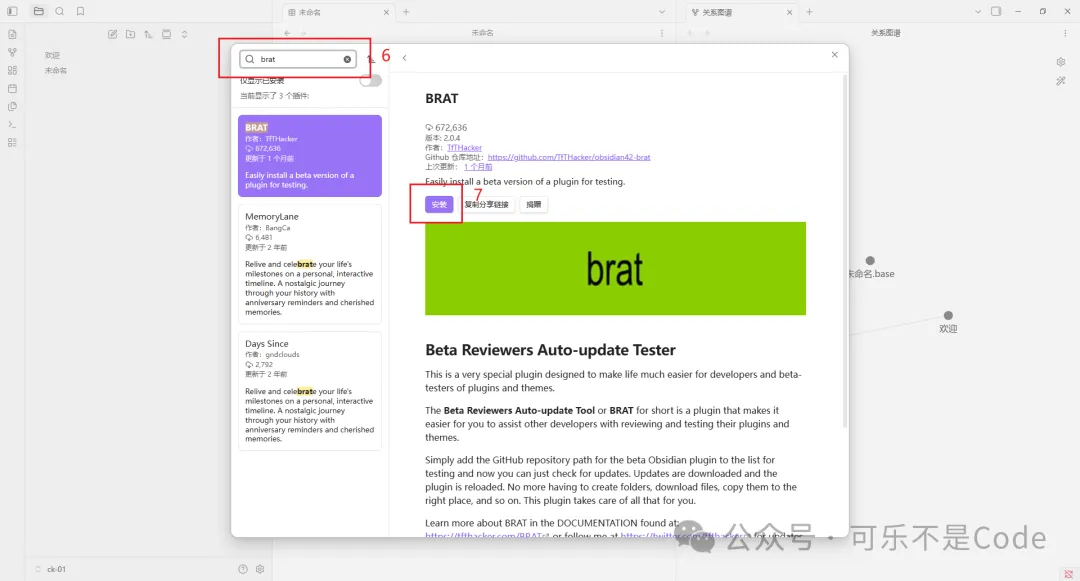Open more options in 未命名 pane
1080x581 pixels.
[662, 33]
